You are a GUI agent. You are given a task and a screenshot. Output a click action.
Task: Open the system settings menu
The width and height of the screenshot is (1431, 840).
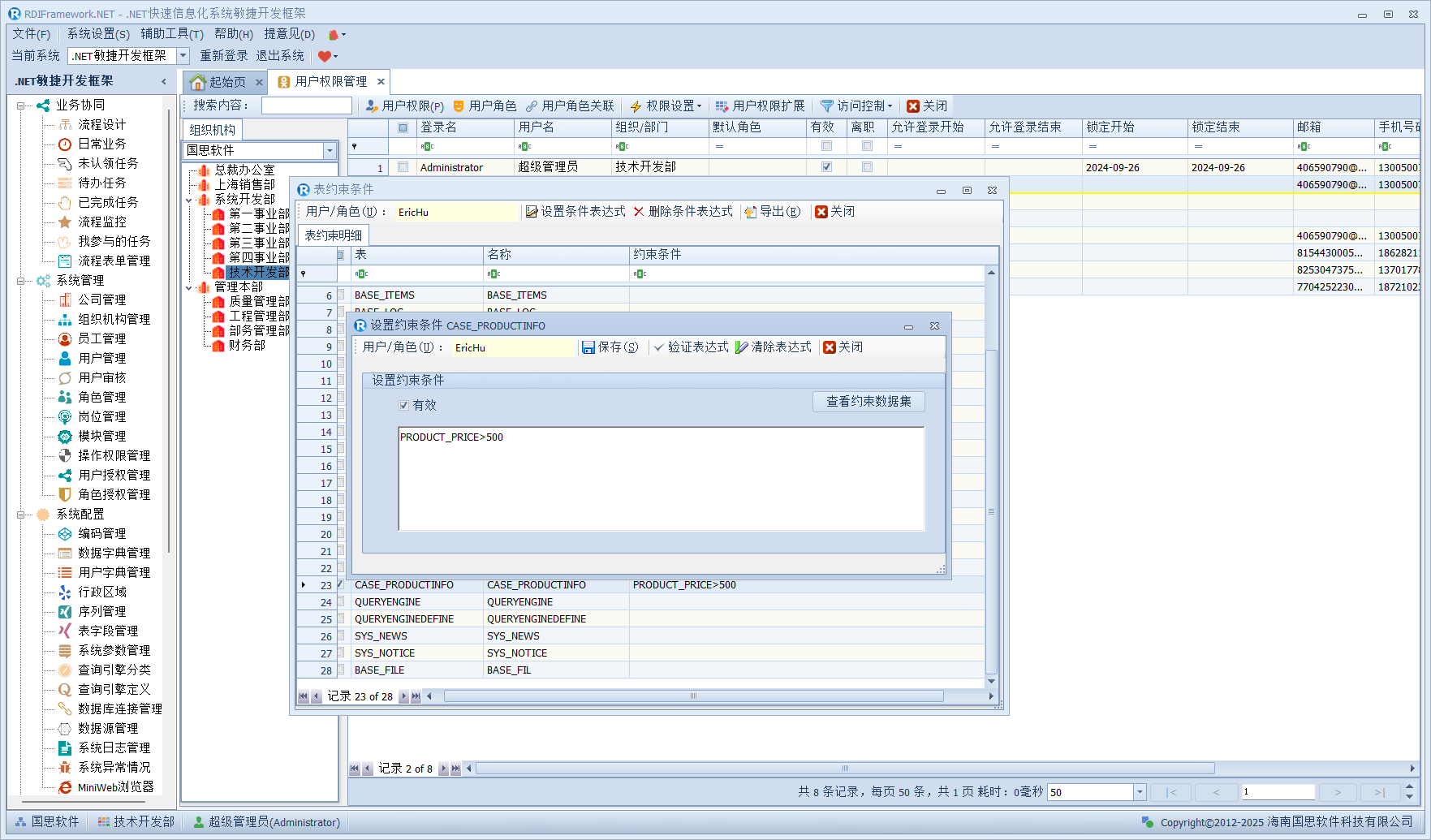[97, 34]
